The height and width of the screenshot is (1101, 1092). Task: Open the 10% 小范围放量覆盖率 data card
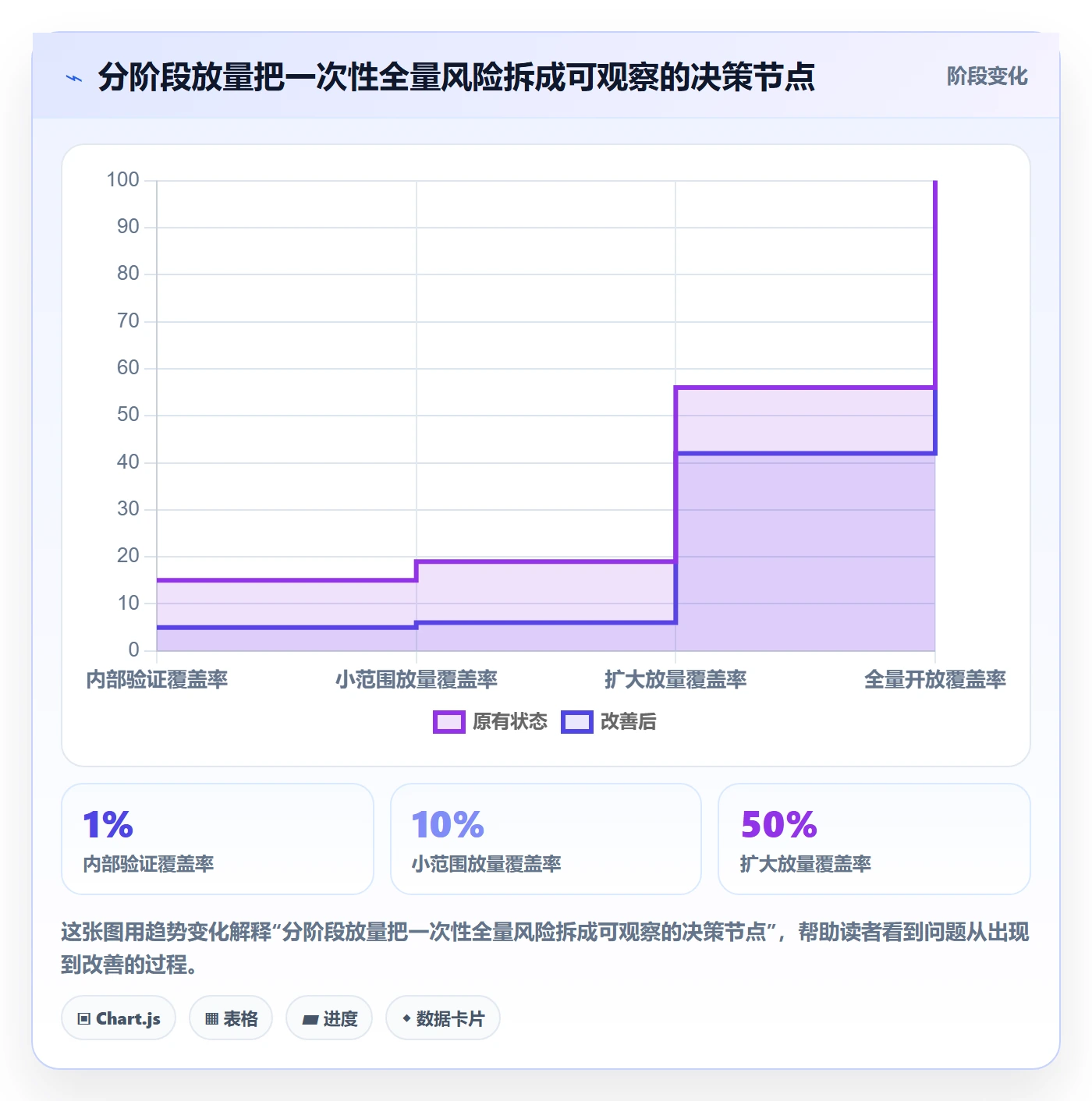pyautogui.click(x=546, y=839)
